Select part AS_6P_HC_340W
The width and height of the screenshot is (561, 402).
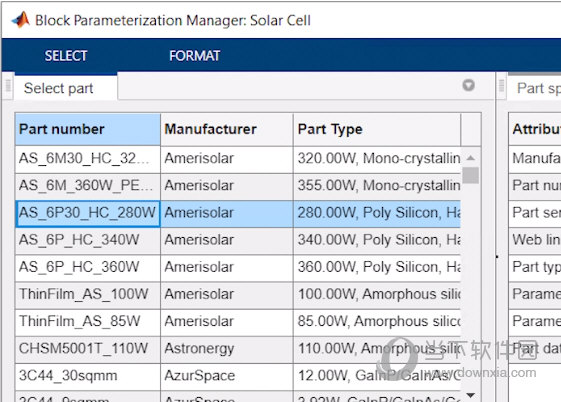88,240
